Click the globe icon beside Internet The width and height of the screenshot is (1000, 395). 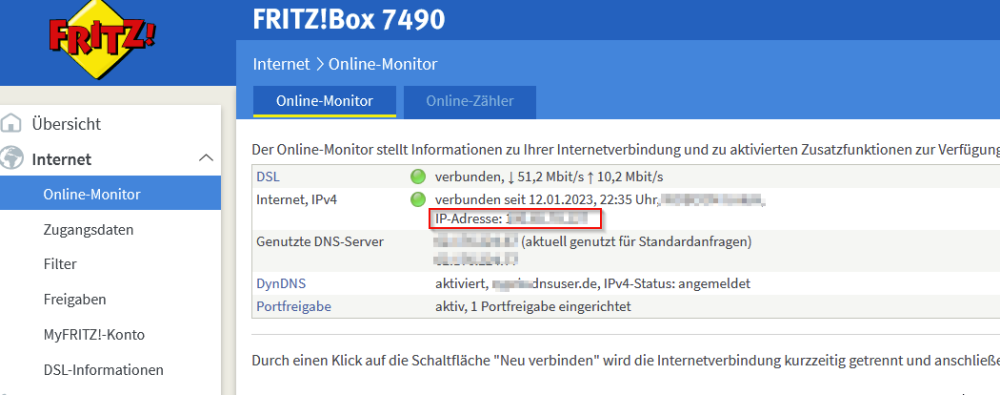(11, 158)
